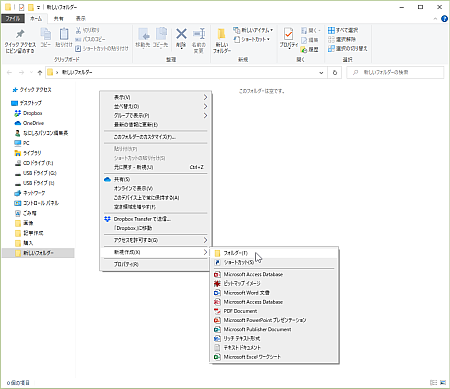Open the 並べ替え(O) context submenu
The height and width of the screenshot is (389, 450).
156,106
